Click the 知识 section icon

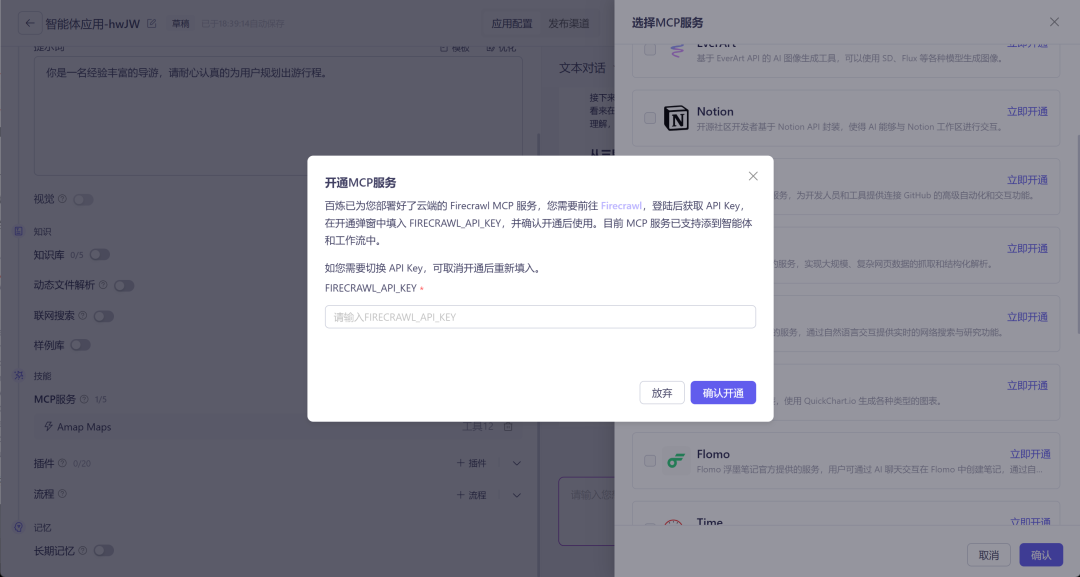[19, 231]
